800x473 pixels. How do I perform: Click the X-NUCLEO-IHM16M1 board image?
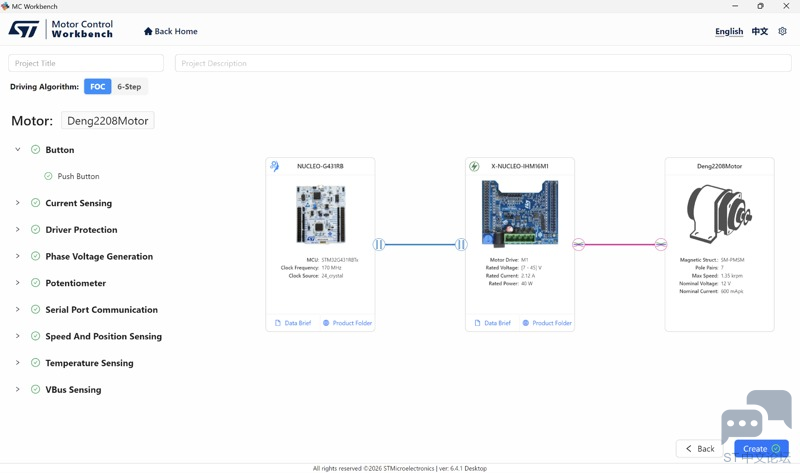coord(520,212)
